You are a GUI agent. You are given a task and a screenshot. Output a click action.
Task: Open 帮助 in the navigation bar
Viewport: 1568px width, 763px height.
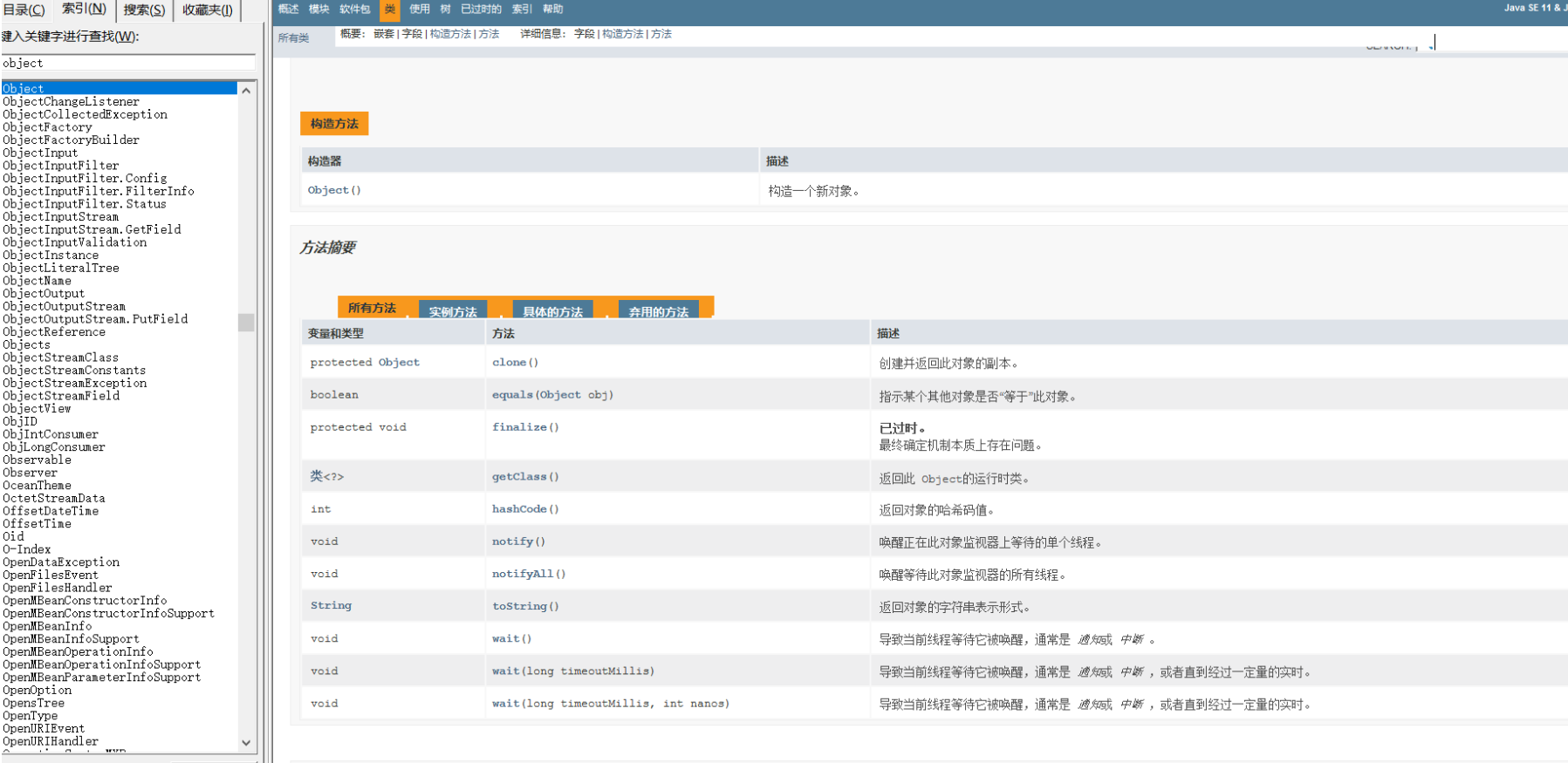click(553, 9)
